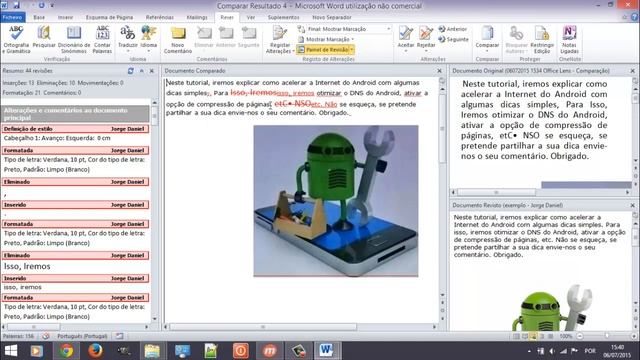Open the Idioma language tool
The height and width of the screenshot is (360, 640).
click(x=149, y=38)
